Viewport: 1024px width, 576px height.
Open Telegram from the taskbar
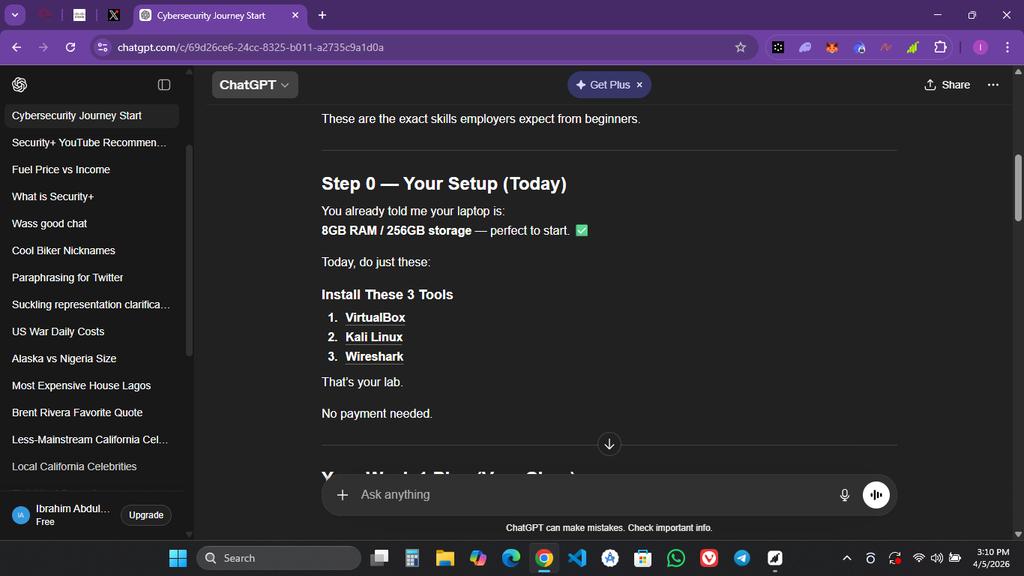click(x=742, y=558)
